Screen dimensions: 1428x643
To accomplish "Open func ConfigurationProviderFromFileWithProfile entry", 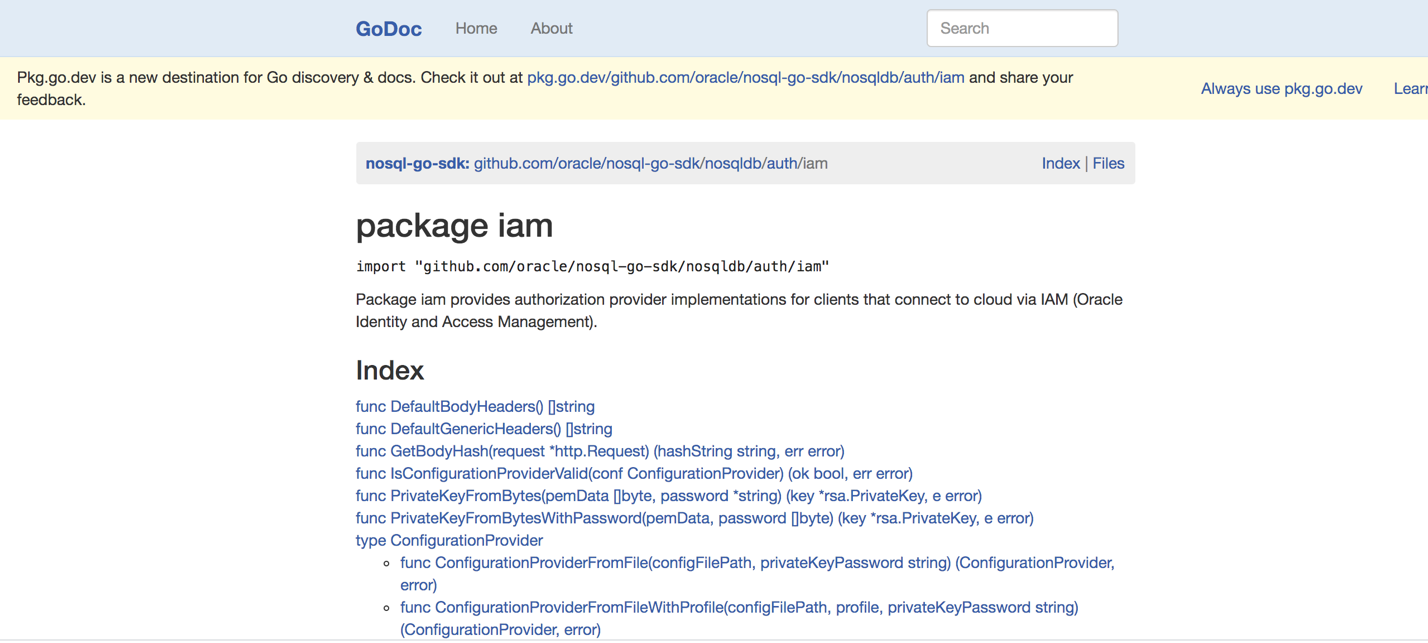I will tap(739, 608).
